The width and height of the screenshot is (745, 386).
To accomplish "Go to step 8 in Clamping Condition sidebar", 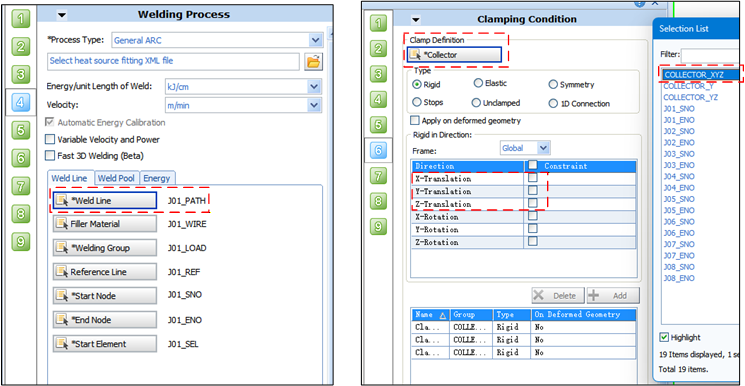I will pos(378,202).
